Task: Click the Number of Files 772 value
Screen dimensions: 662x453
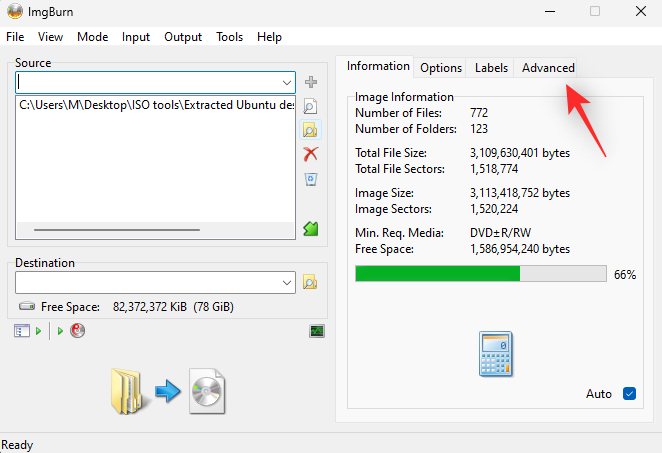Action: click(479, 113)
